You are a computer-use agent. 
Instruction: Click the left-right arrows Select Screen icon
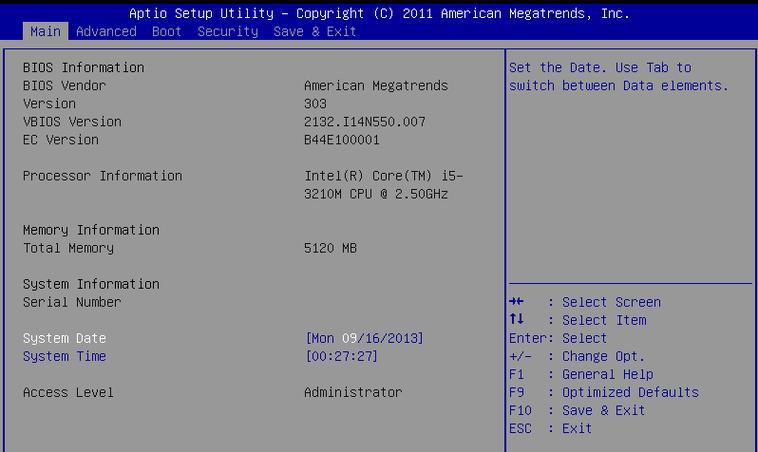516,302
